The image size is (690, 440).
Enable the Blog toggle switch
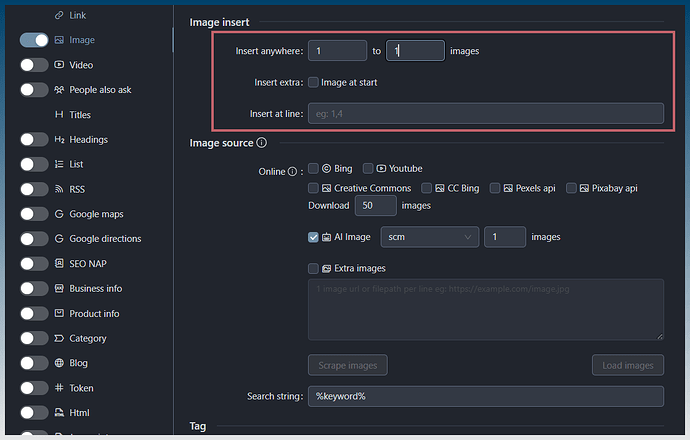click(34, 363)
